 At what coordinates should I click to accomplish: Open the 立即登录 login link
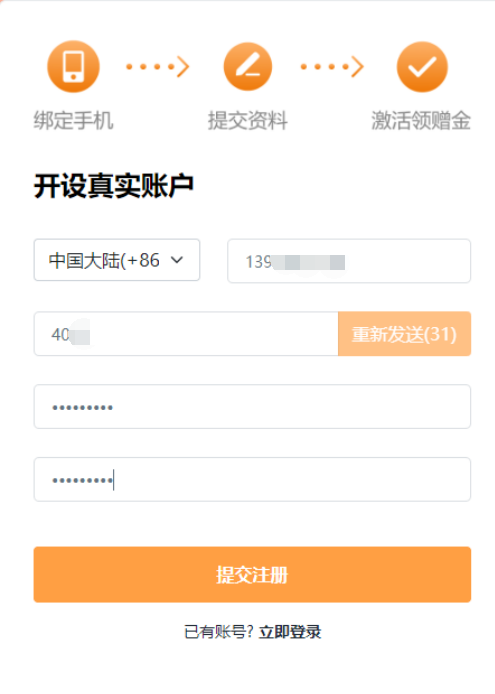290,632
